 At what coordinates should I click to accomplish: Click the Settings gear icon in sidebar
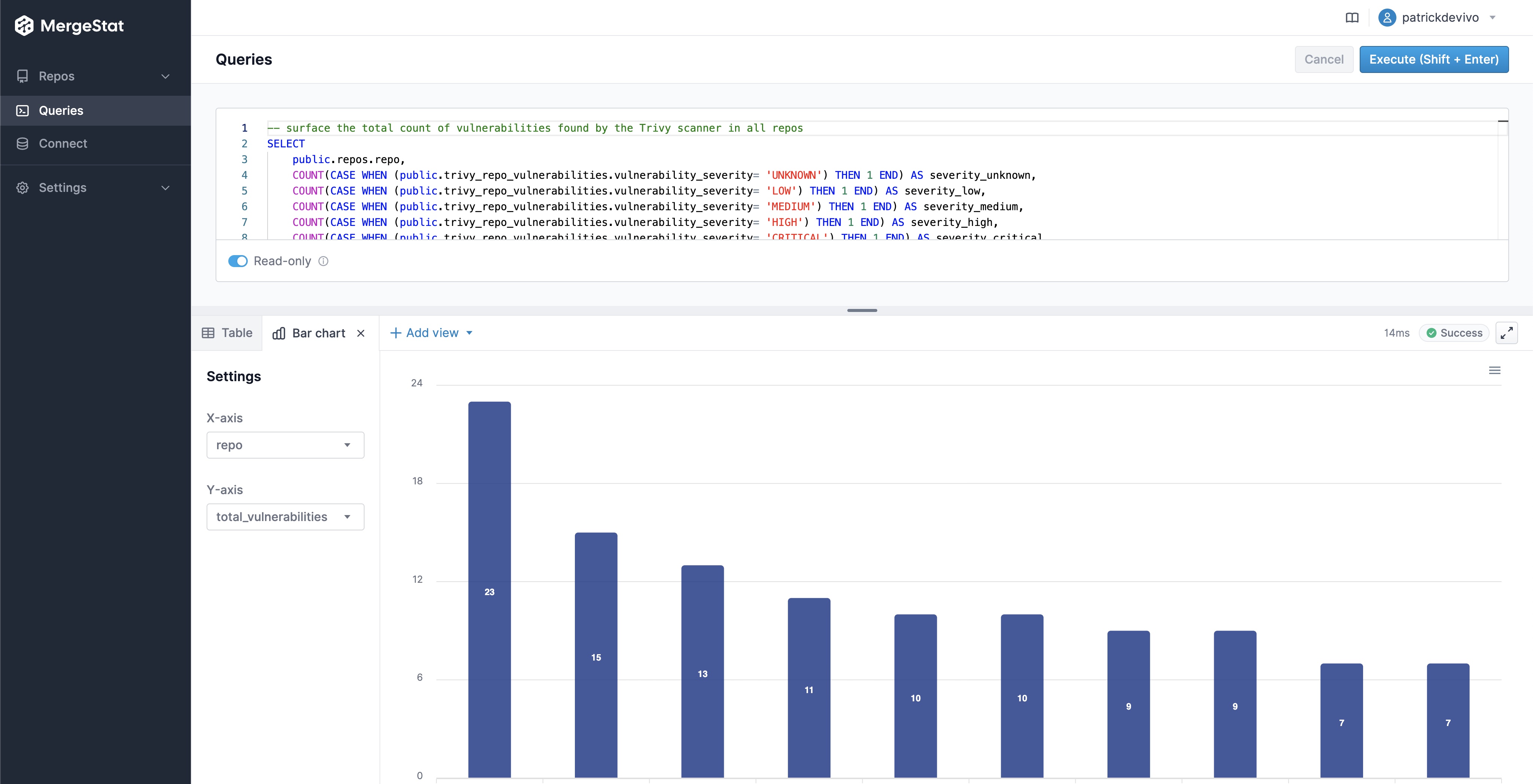point(22,187)
